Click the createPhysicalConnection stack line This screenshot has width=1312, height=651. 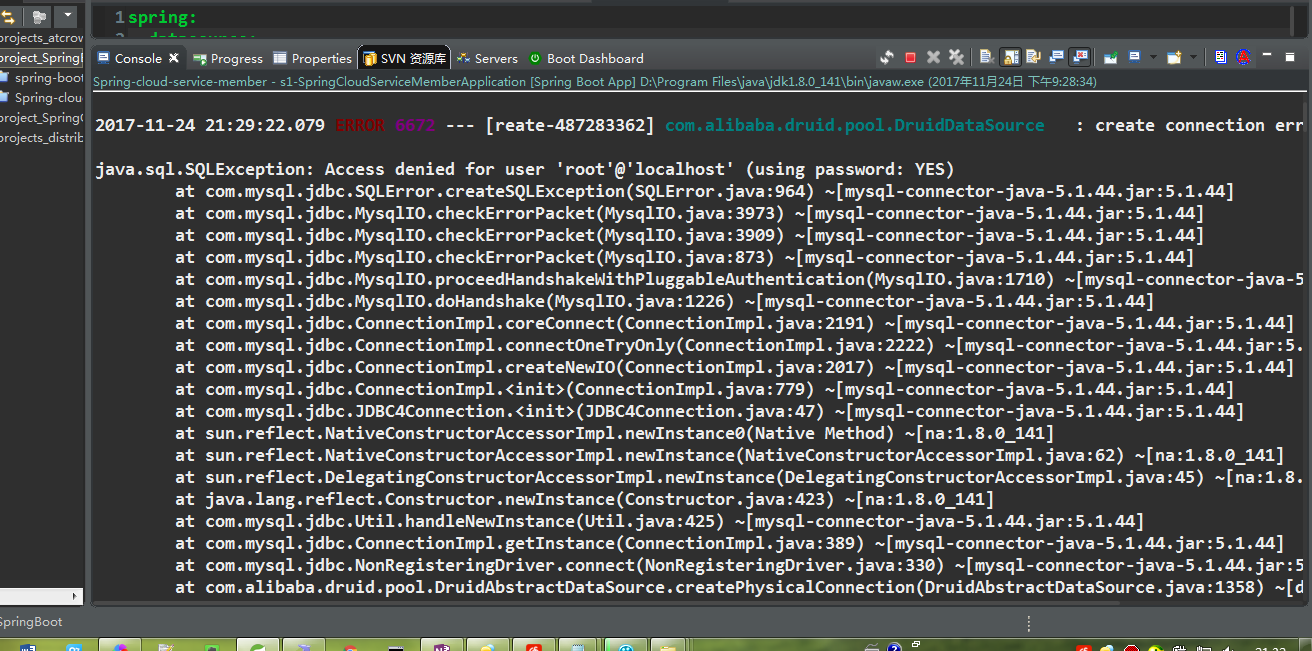[x=740, y=587]
